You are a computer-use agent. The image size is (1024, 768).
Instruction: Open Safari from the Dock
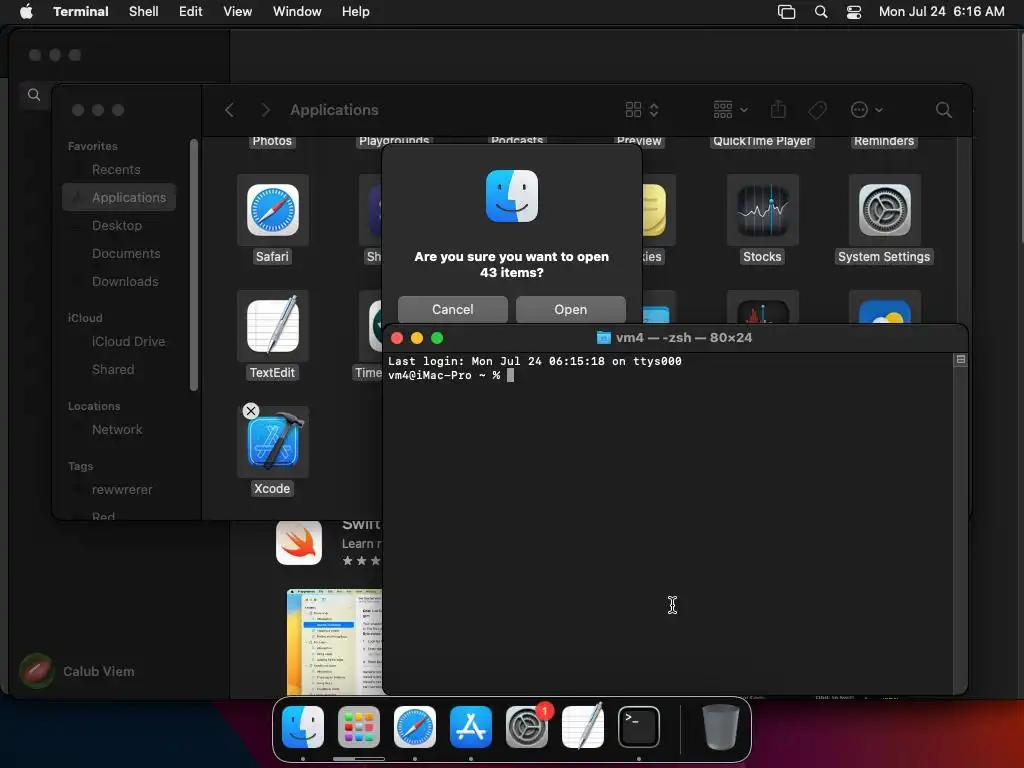[x=415, y=727]
